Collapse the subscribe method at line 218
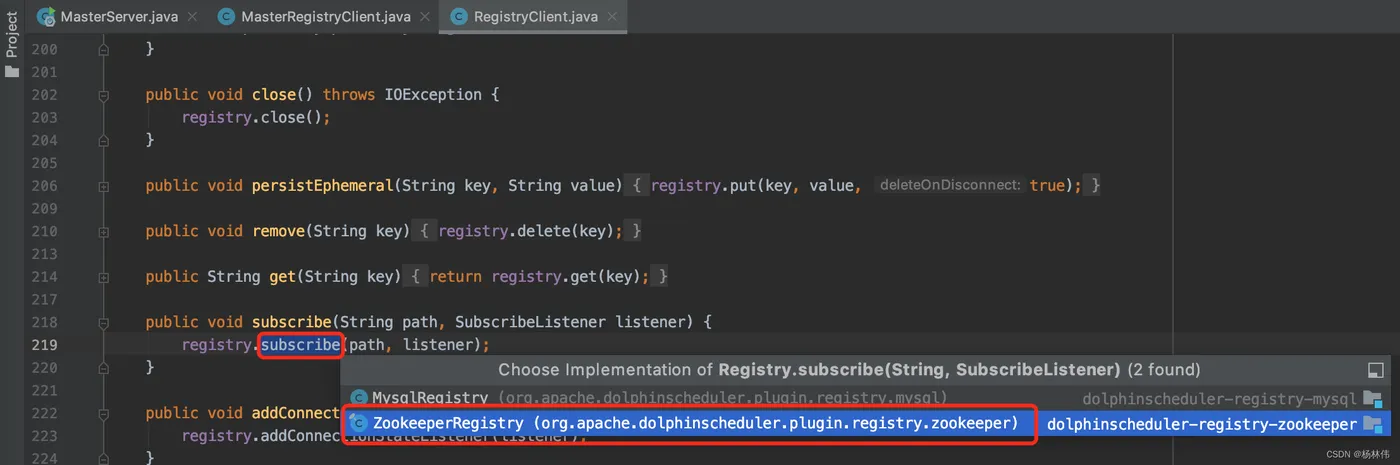The height and width of the screenshot is (465, 1400). [x=103, y=322]
